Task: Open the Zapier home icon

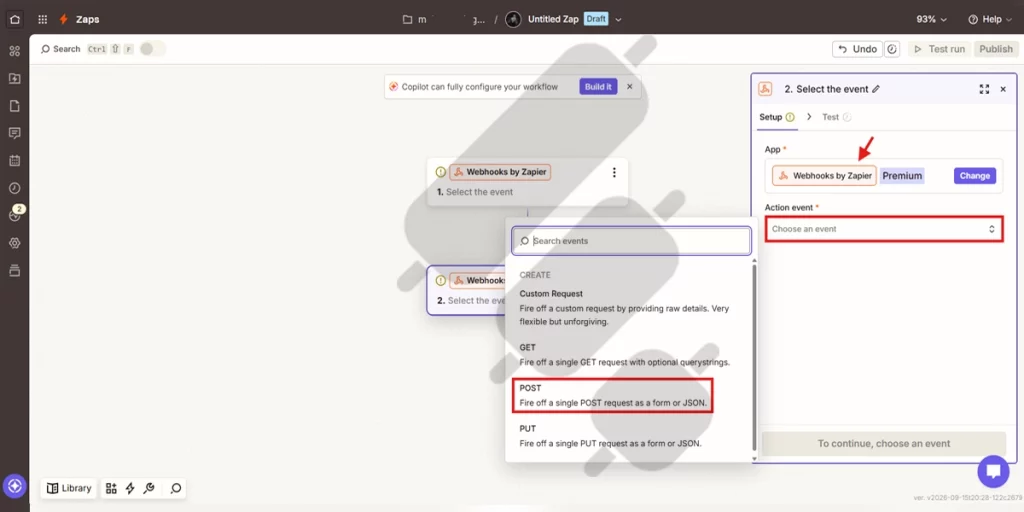Action: click(x=14, y=19)
